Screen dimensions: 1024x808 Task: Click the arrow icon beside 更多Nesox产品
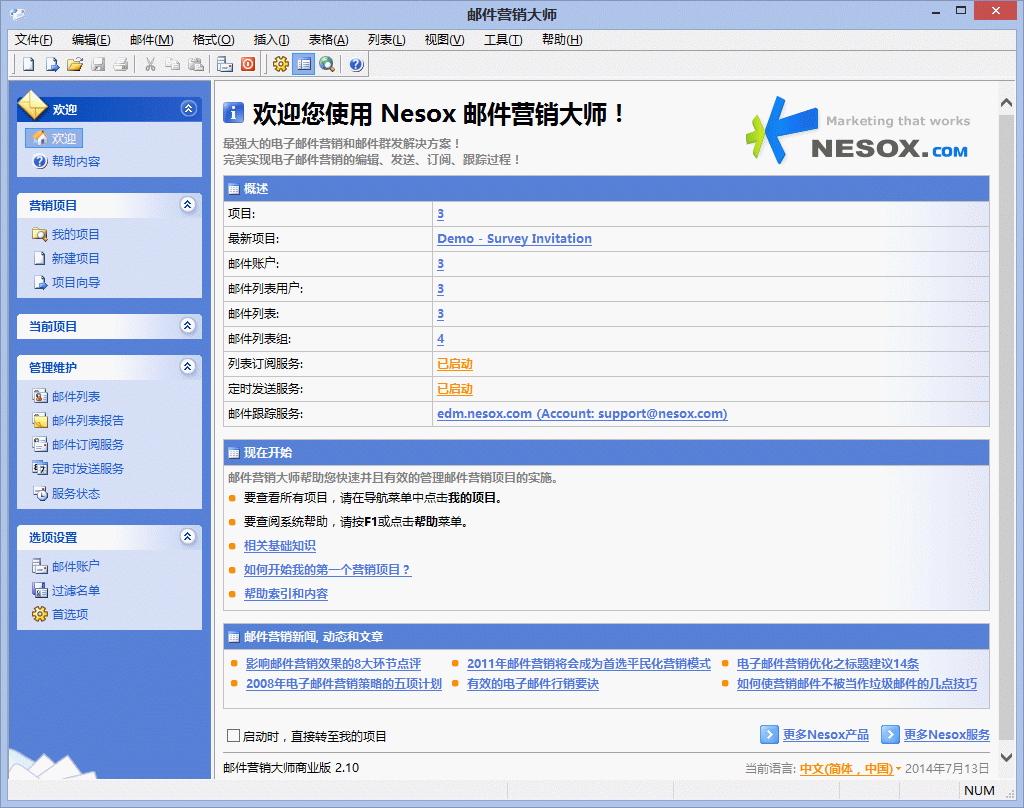[769, 735]
